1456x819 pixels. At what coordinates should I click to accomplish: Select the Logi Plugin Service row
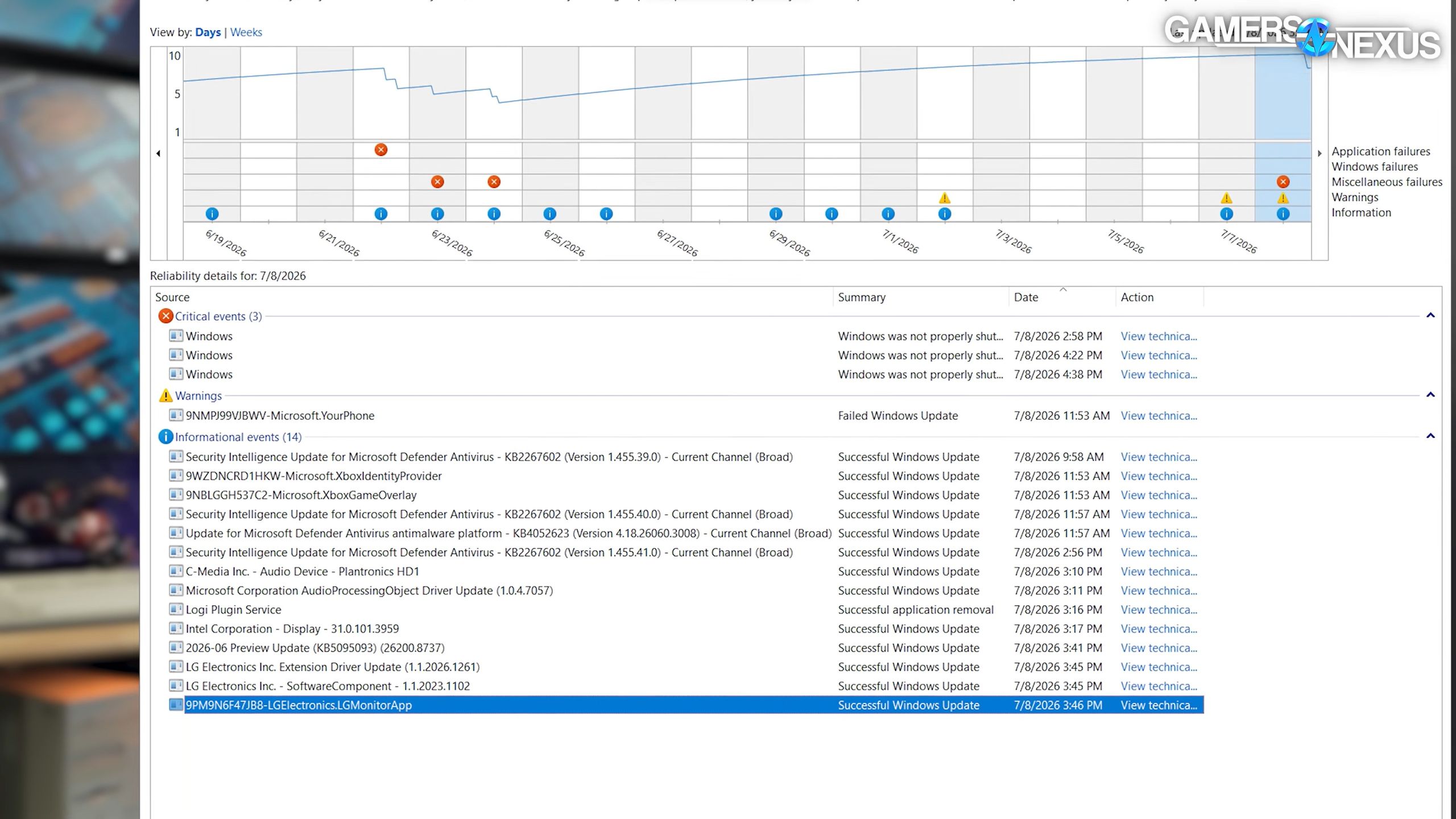(686, 610)
